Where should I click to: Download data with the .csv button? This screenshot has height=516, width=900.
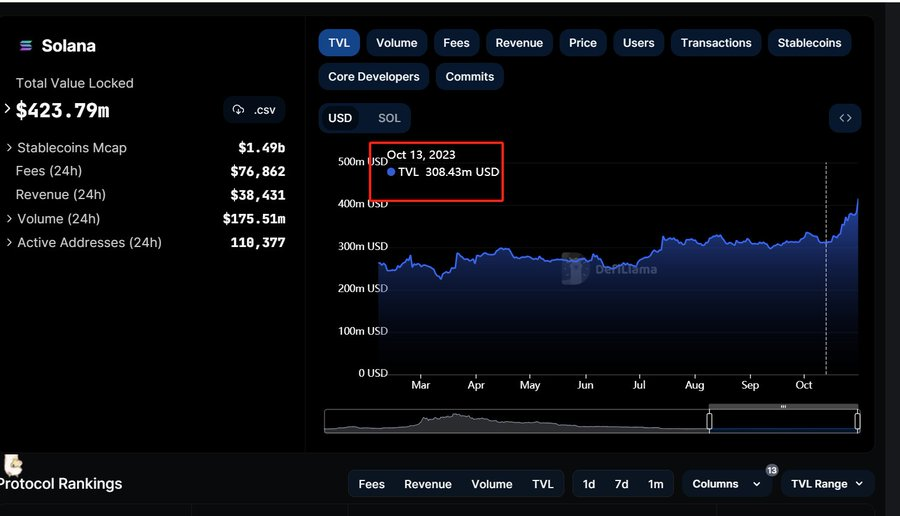[255, 110]
